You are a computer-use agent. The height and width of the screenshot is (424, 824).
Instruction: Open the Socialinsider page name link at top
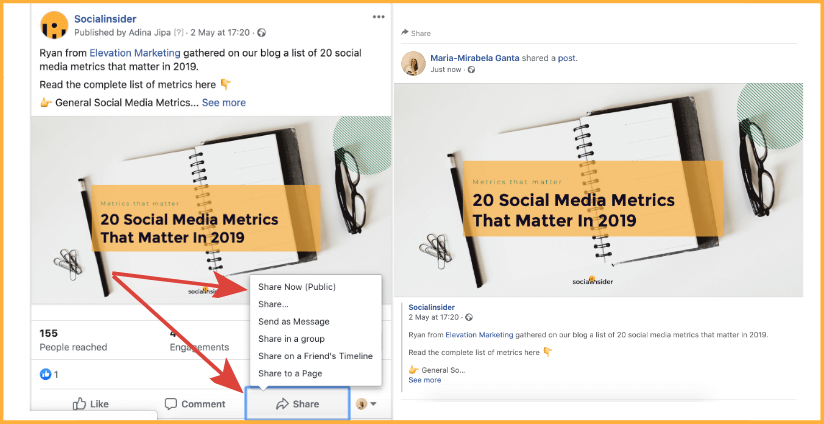103,19
